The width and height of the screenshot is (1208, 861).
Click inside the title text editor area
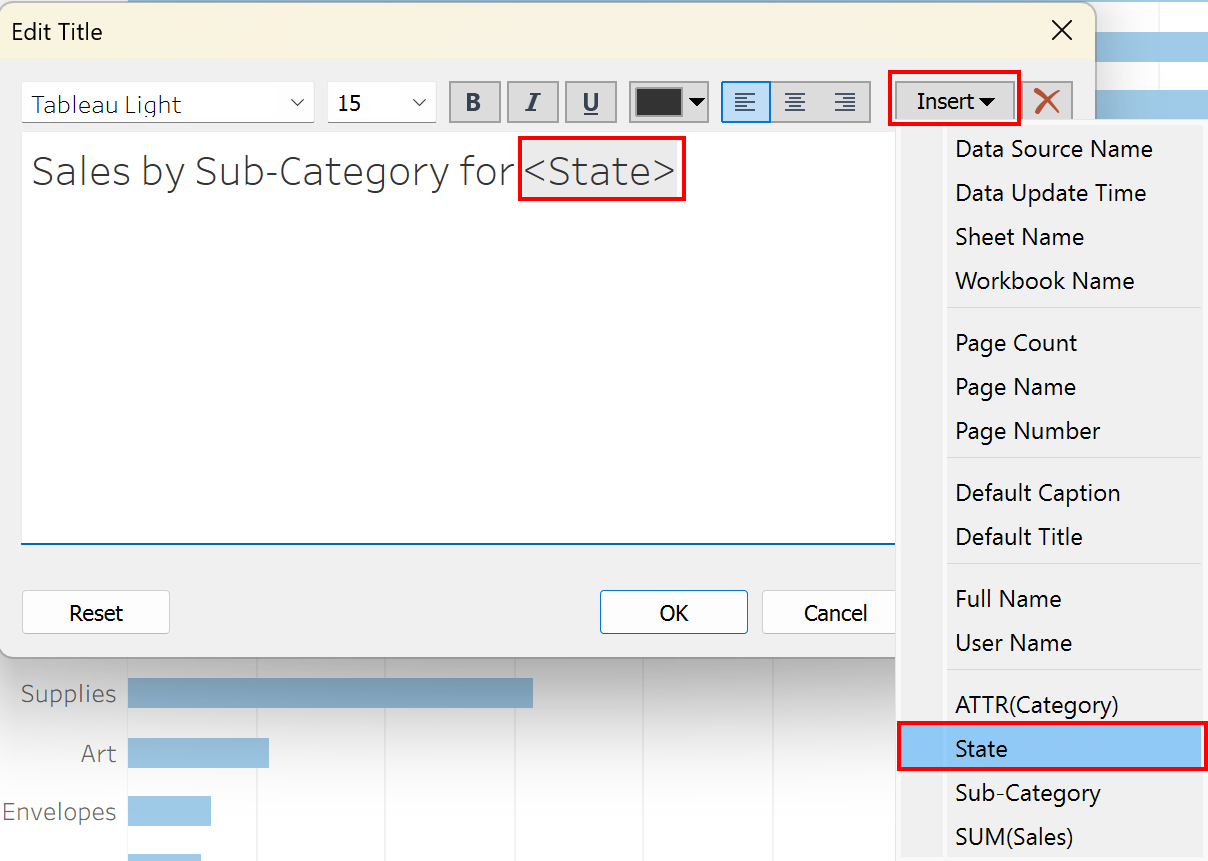tap(458, 338)
